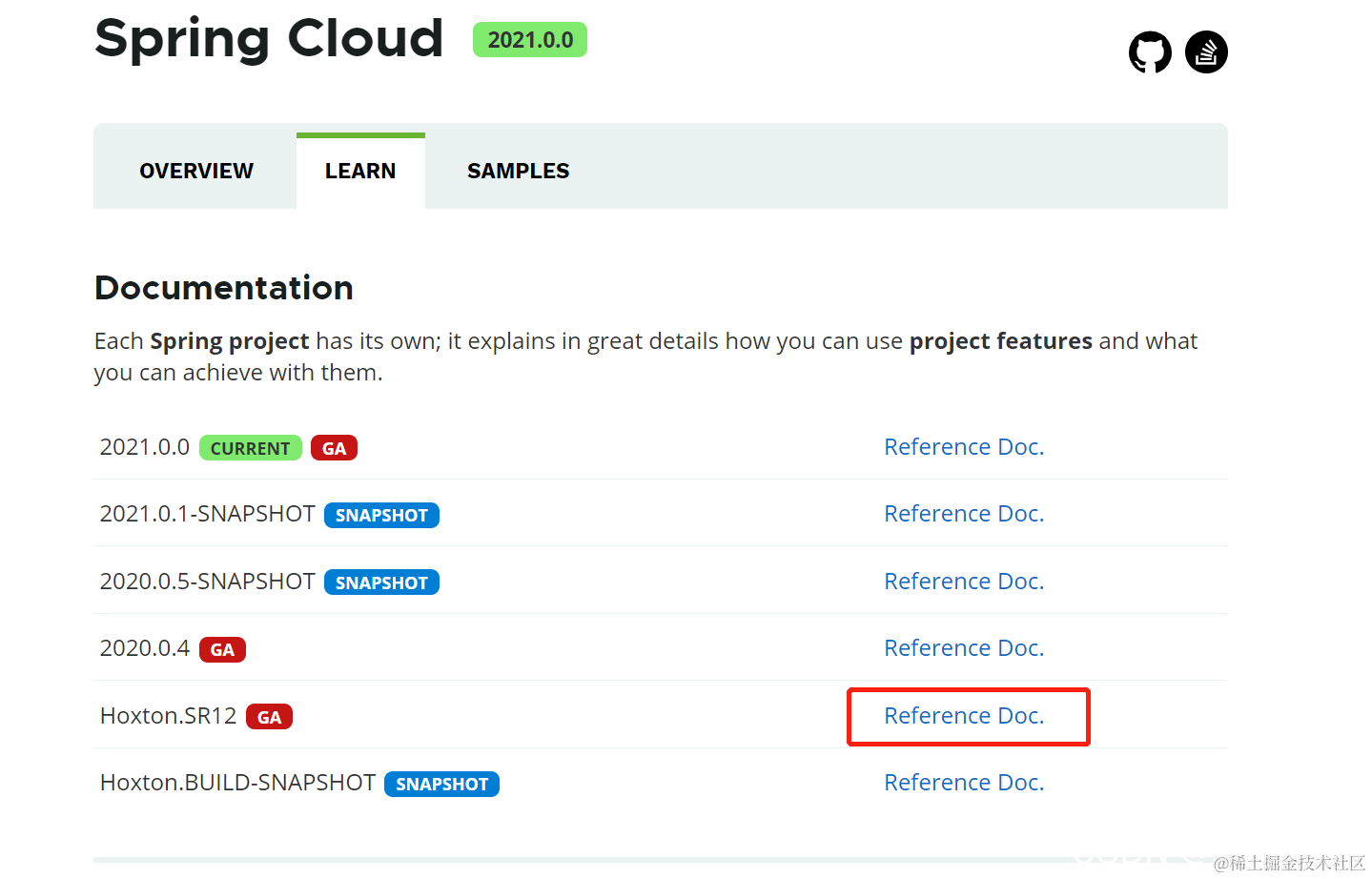This screenshot has width=1372, height=879.
Task: Click the SNAPSHOT badge for Hoxton.BUILD-SNAPSHOT
Action: pos(441,784)
